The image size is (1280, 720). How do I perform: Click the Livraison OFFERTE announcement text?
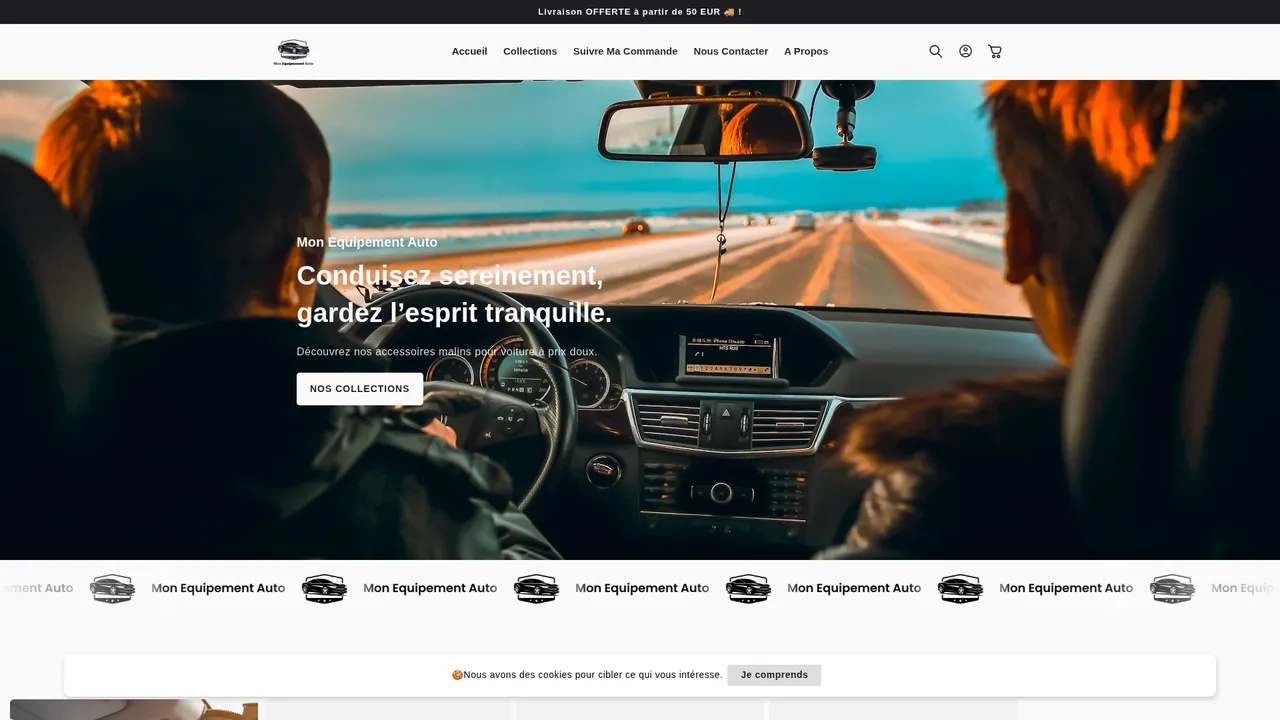coord(640,12)
